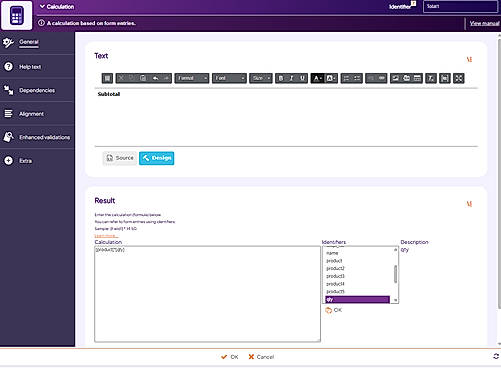Toggle underline formatting in text editor
Screen dimensions: 501x368
(x=302, y=78)
